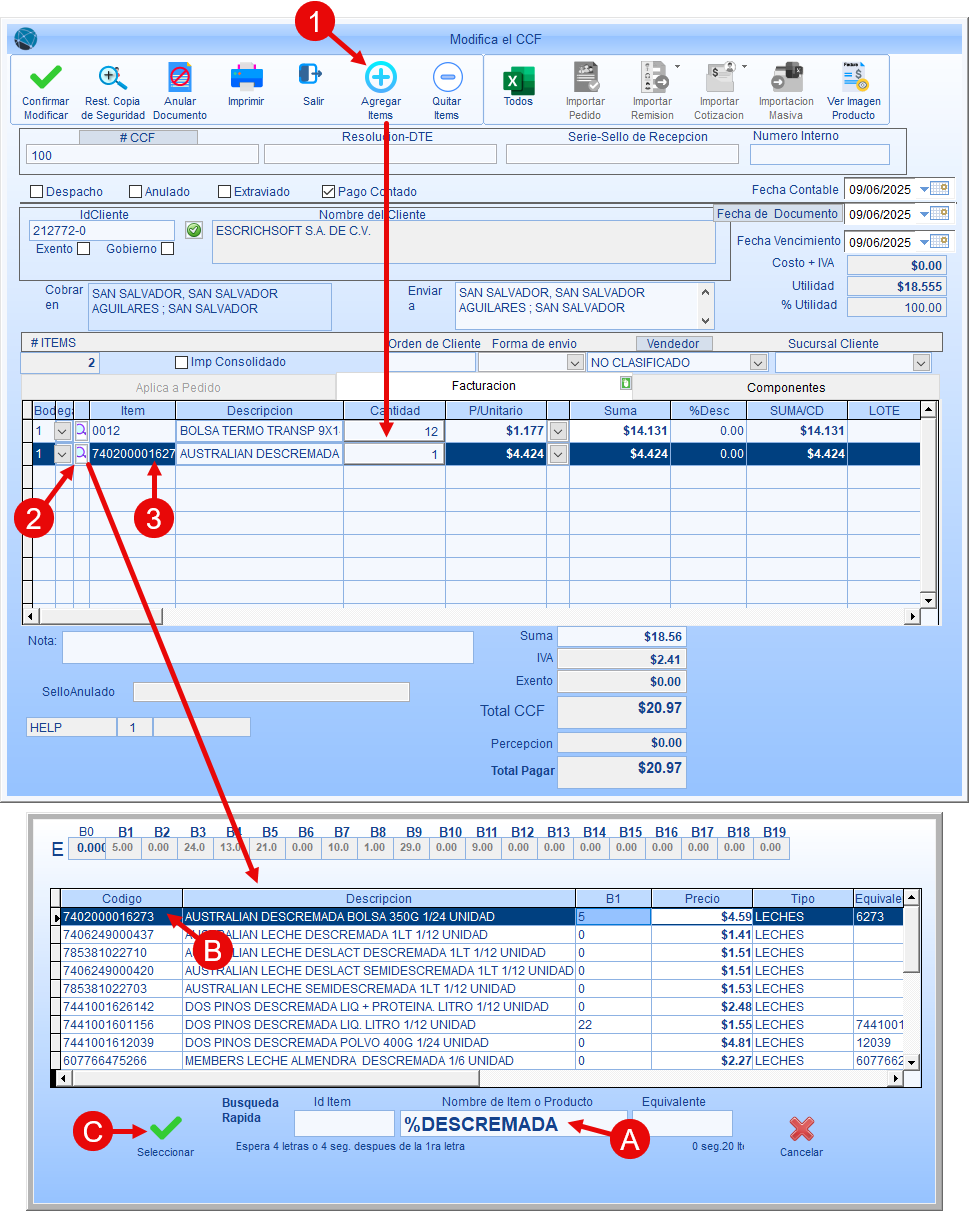
Task: Click Agregar Items plus icon
Action: (381, 77)
